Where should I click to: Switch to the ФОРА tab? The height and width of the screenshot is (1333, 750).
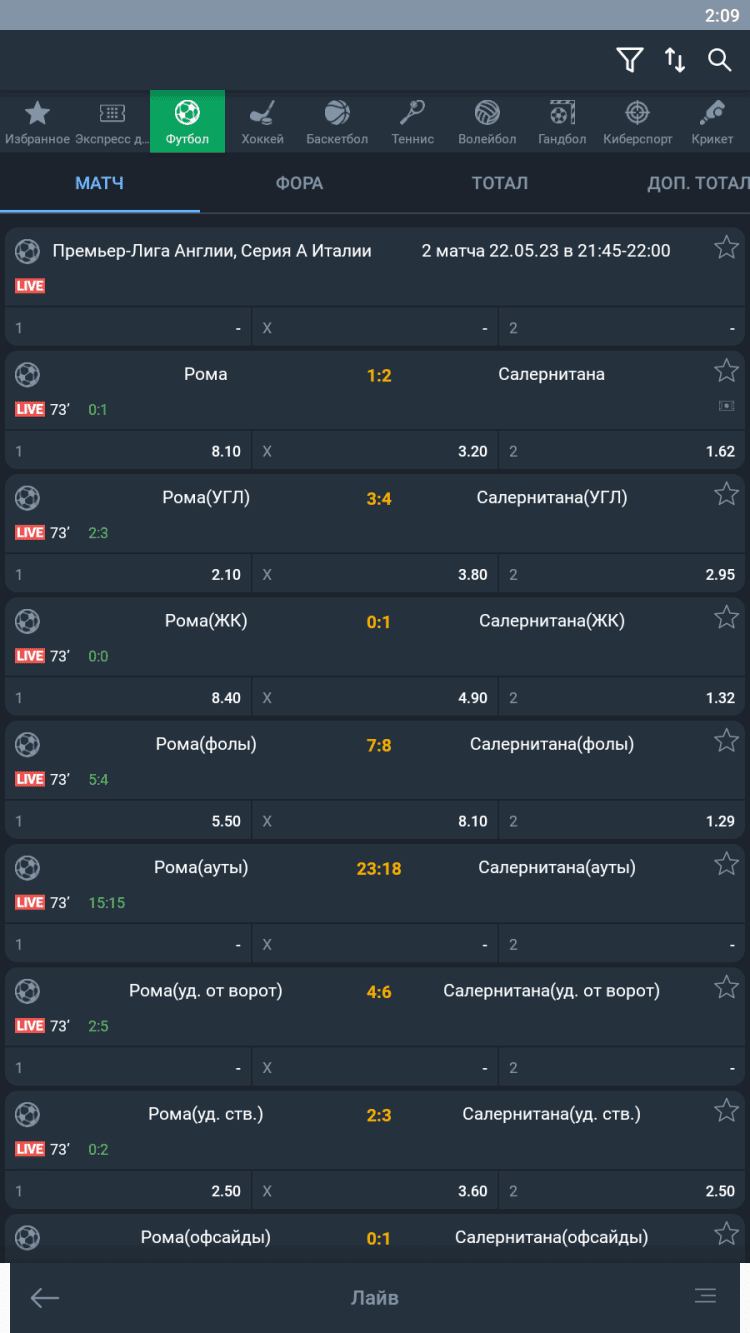point(299,183)
